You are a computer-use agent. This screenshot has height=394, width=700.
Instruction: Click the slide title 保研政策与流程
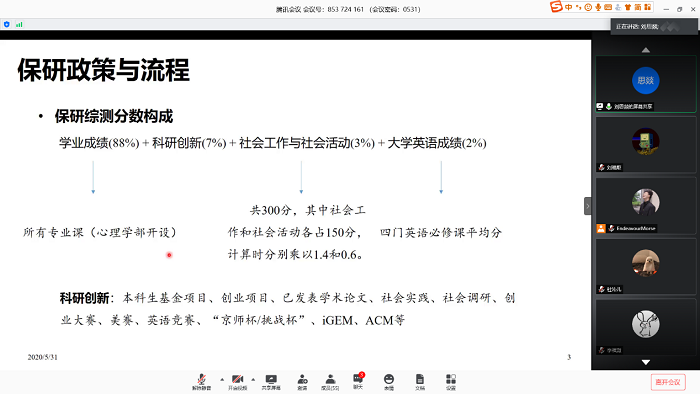pyautogui.click(x=104, y=70)
